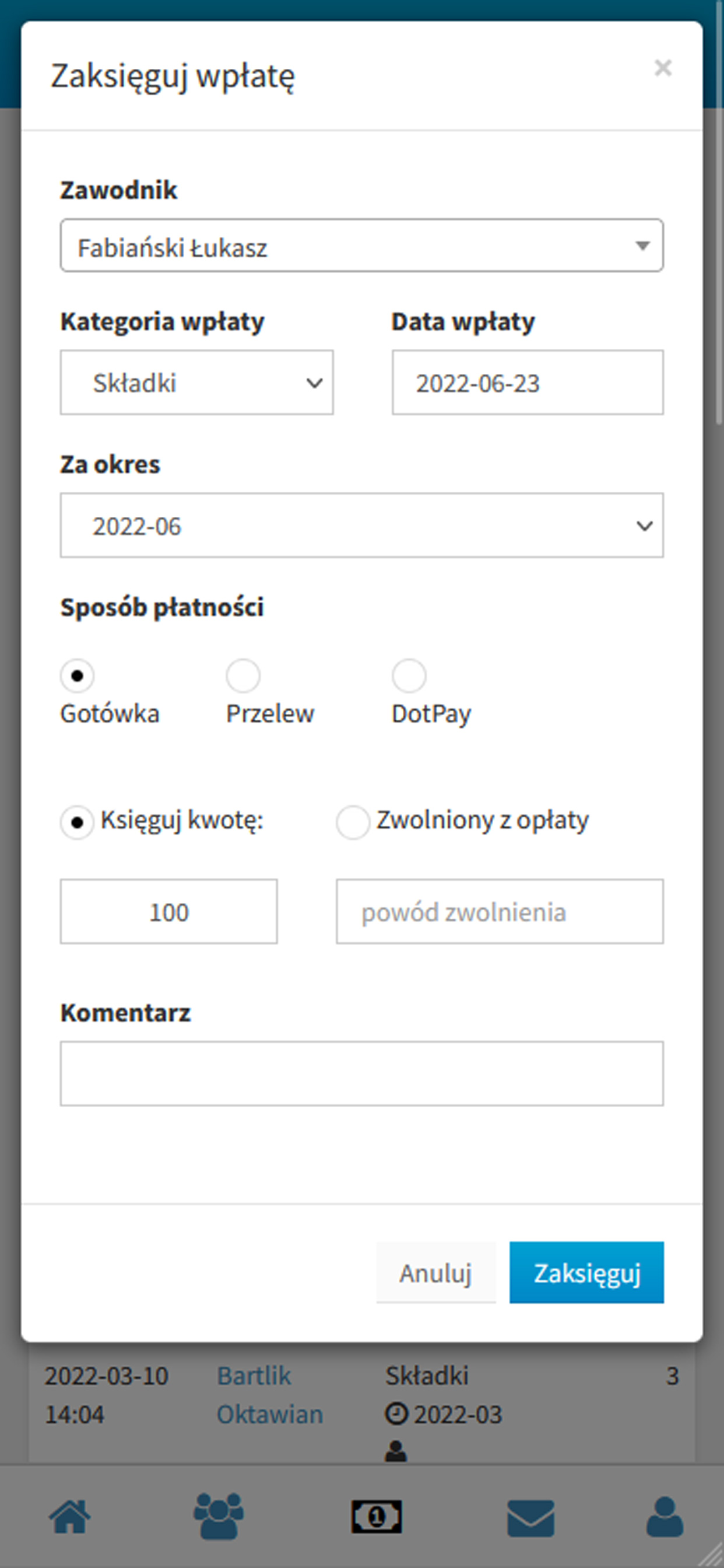Image resolution: width=724 pixels, height=1568 pixels.
Task: Select Przelew payment method
Action: tap(242, 675)
